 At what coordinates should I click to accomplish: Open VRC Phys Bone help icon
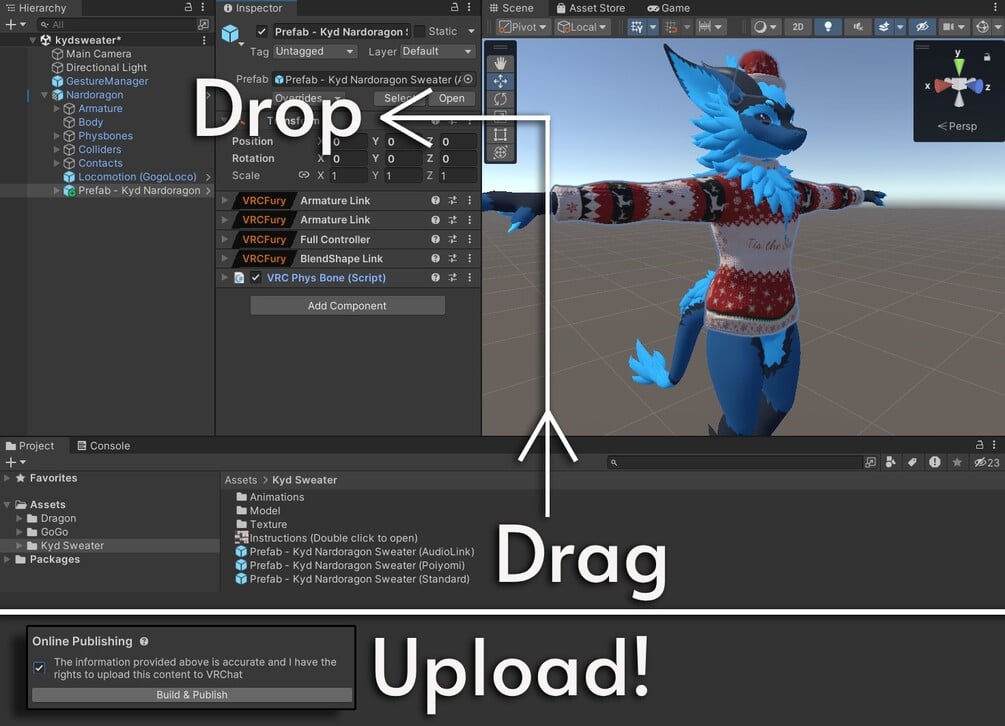435,277
